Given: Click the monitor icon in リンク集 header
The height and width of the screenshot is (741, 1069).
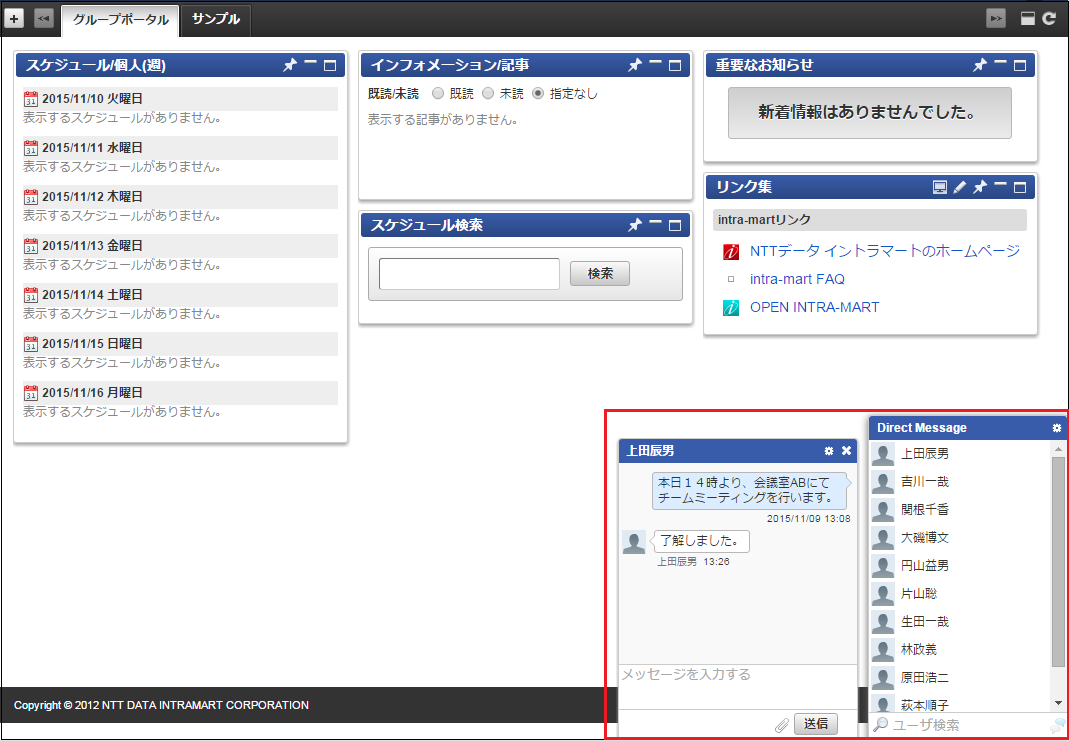Looking at the screenshot, I should [940, 187].
